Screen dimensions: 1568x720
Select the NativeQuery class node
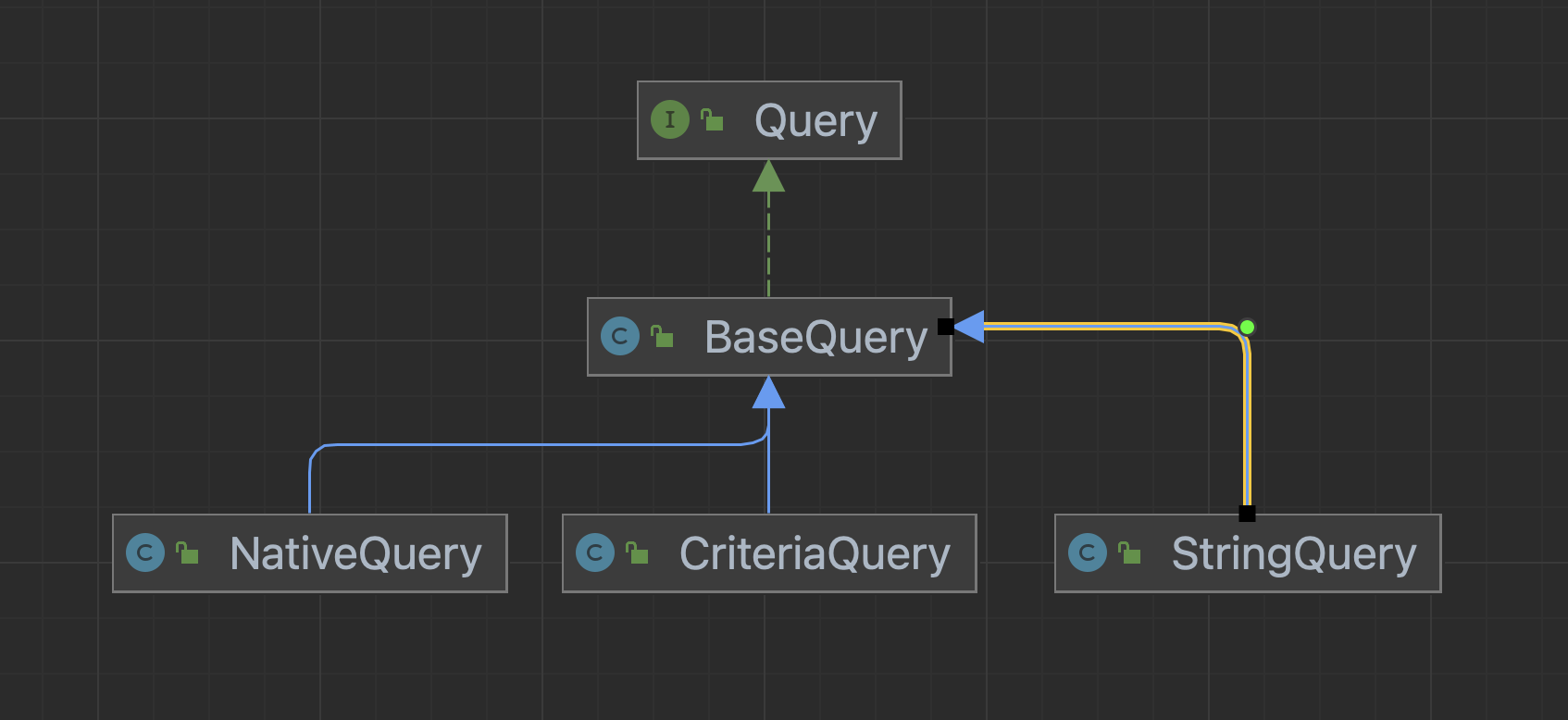310,553
